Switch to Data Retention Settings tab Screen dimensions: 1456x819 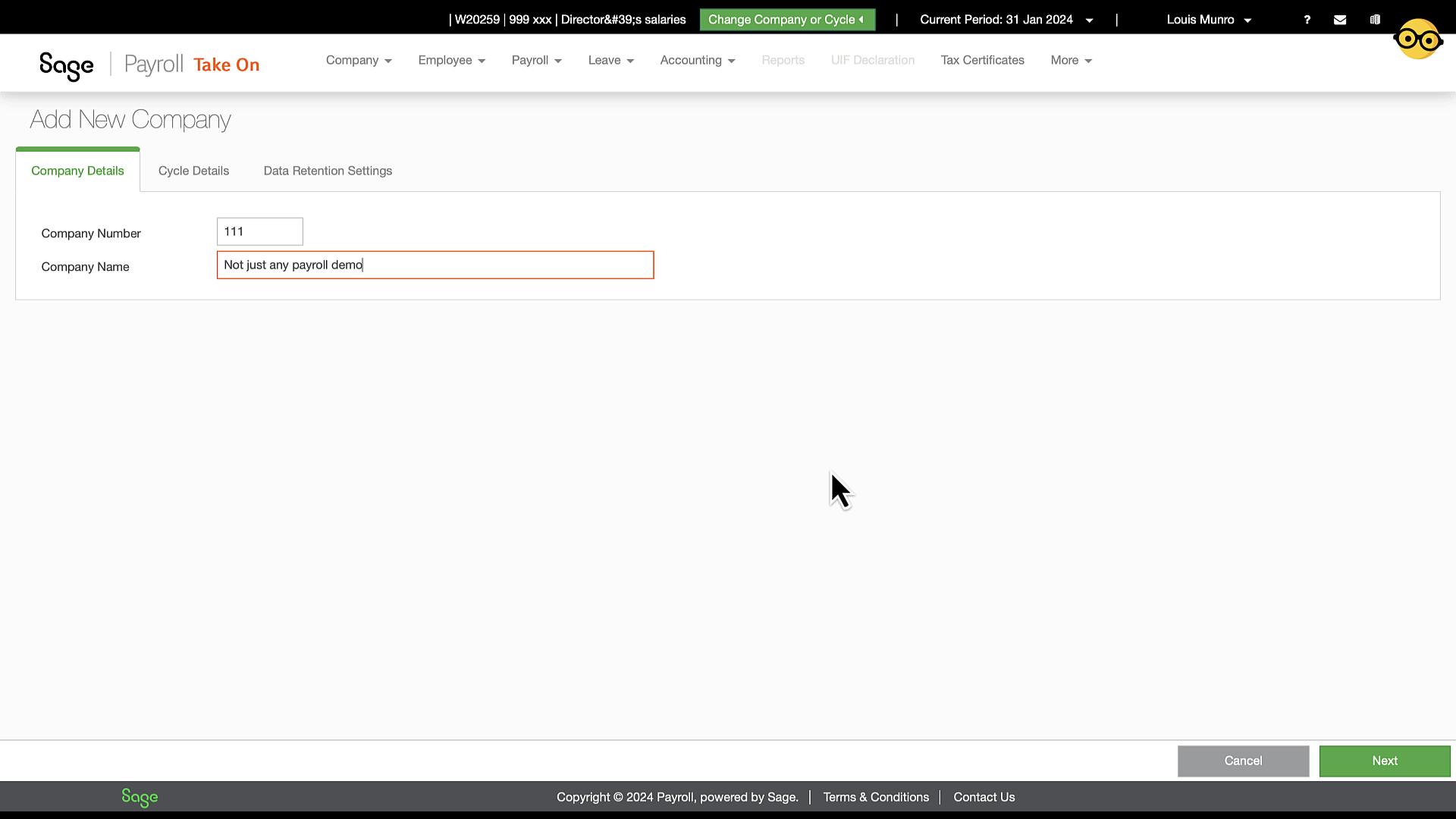click(328, 171)
